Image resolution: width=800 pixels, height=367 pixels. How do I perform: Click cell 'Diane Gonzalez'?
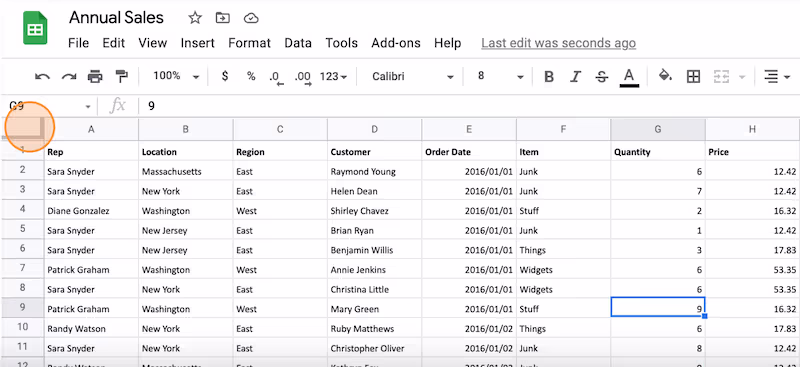pyautogui.click(x=91, y=211)
